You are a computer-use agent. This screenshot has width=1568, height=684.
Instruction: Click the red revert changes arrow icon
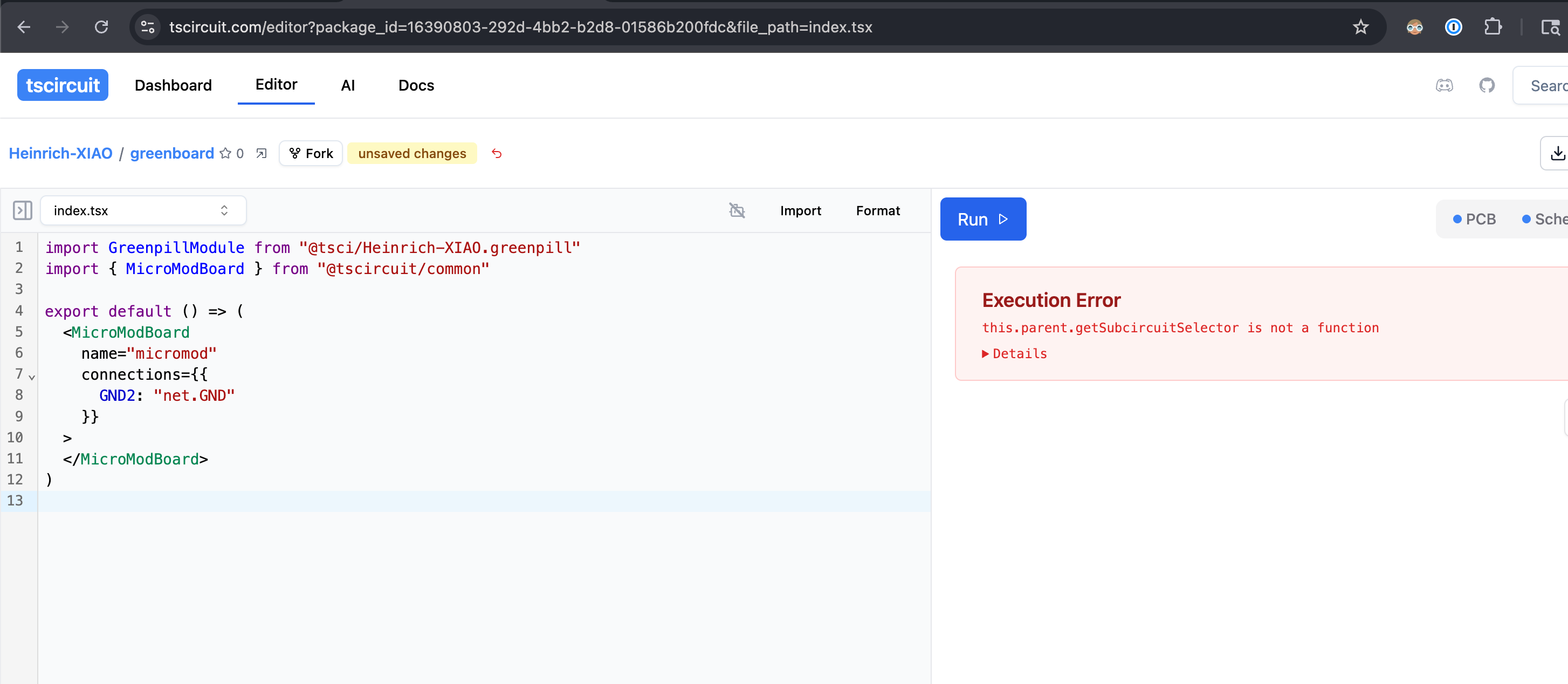pyautogui.click(x=497, y=154)
